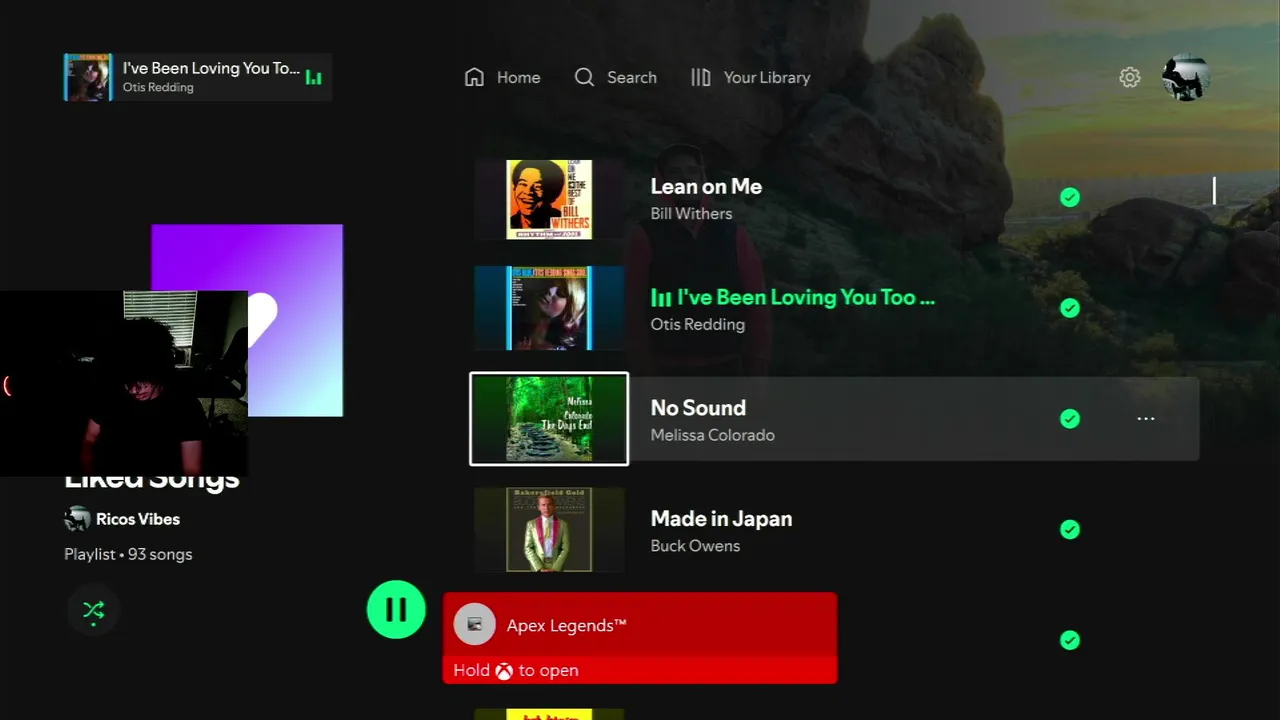Click now playing album art thumbnail
This screenshot has width=1280, height=720.
tap(88, 77)
